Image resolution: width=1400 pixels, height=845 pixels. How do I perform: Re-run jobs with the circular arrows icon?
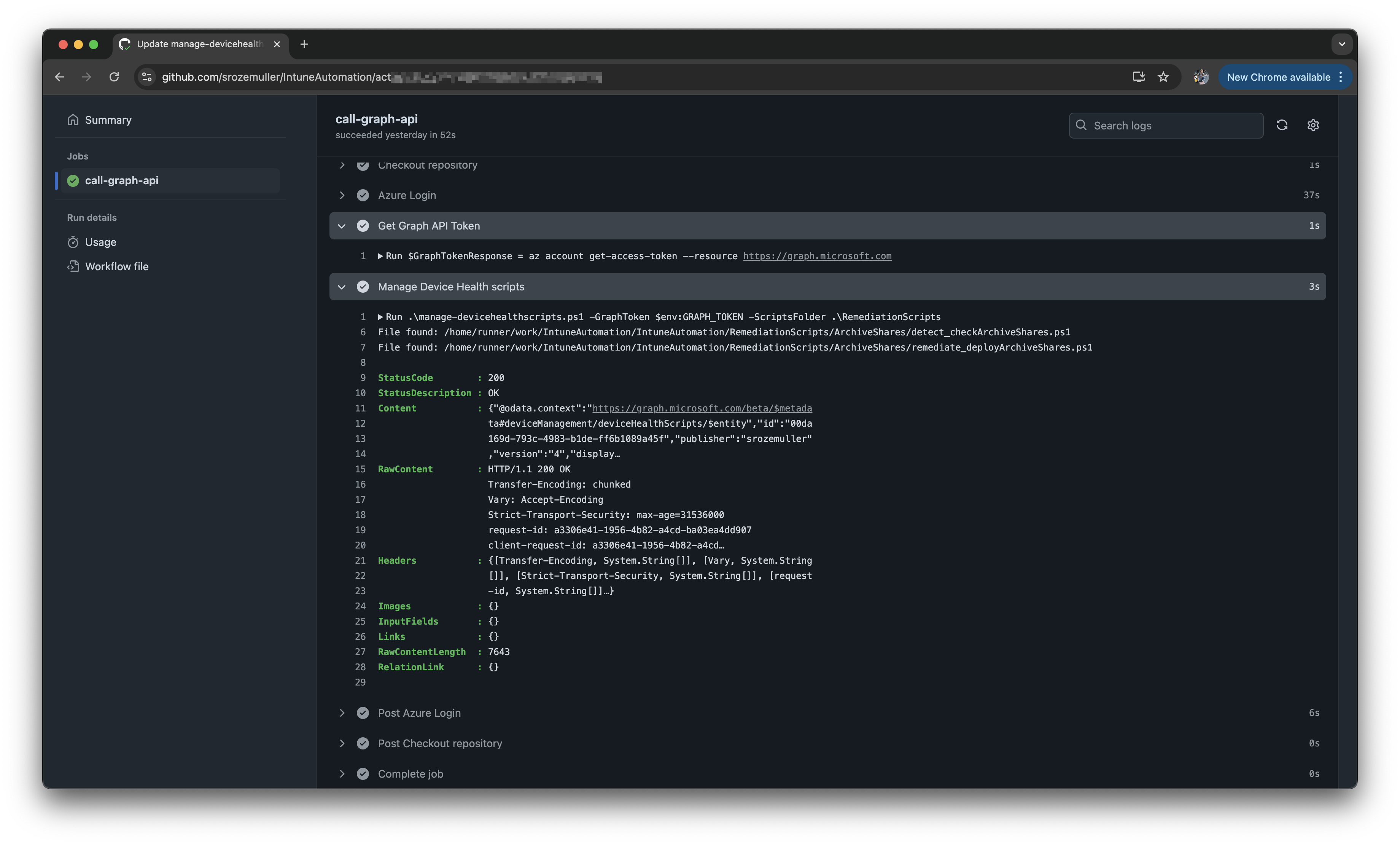(x=1282, y=124)
